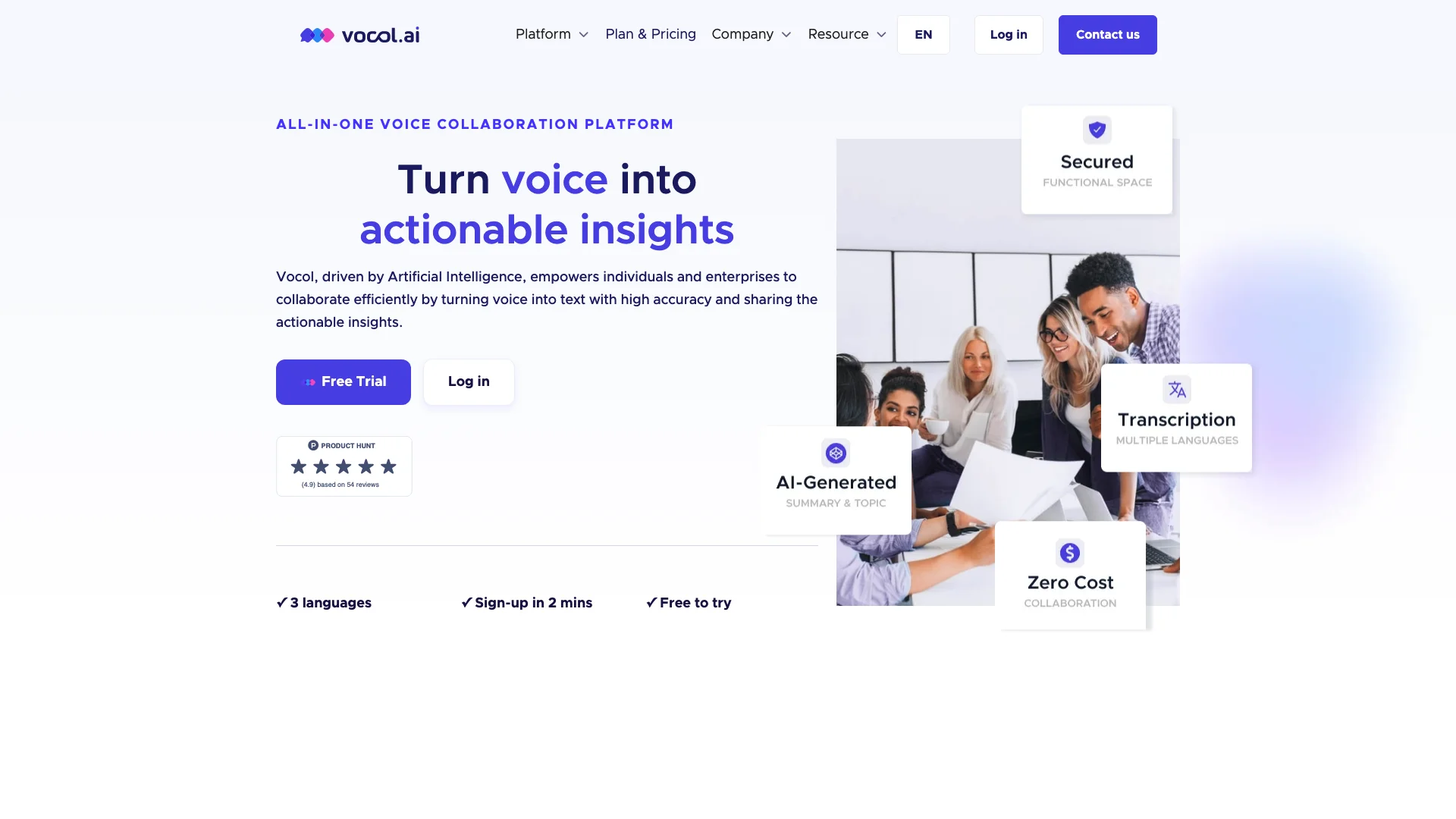Viewport: 1456px width, 819px height.
Task: Click the Log in link
Action: (x=1008, y=34)
